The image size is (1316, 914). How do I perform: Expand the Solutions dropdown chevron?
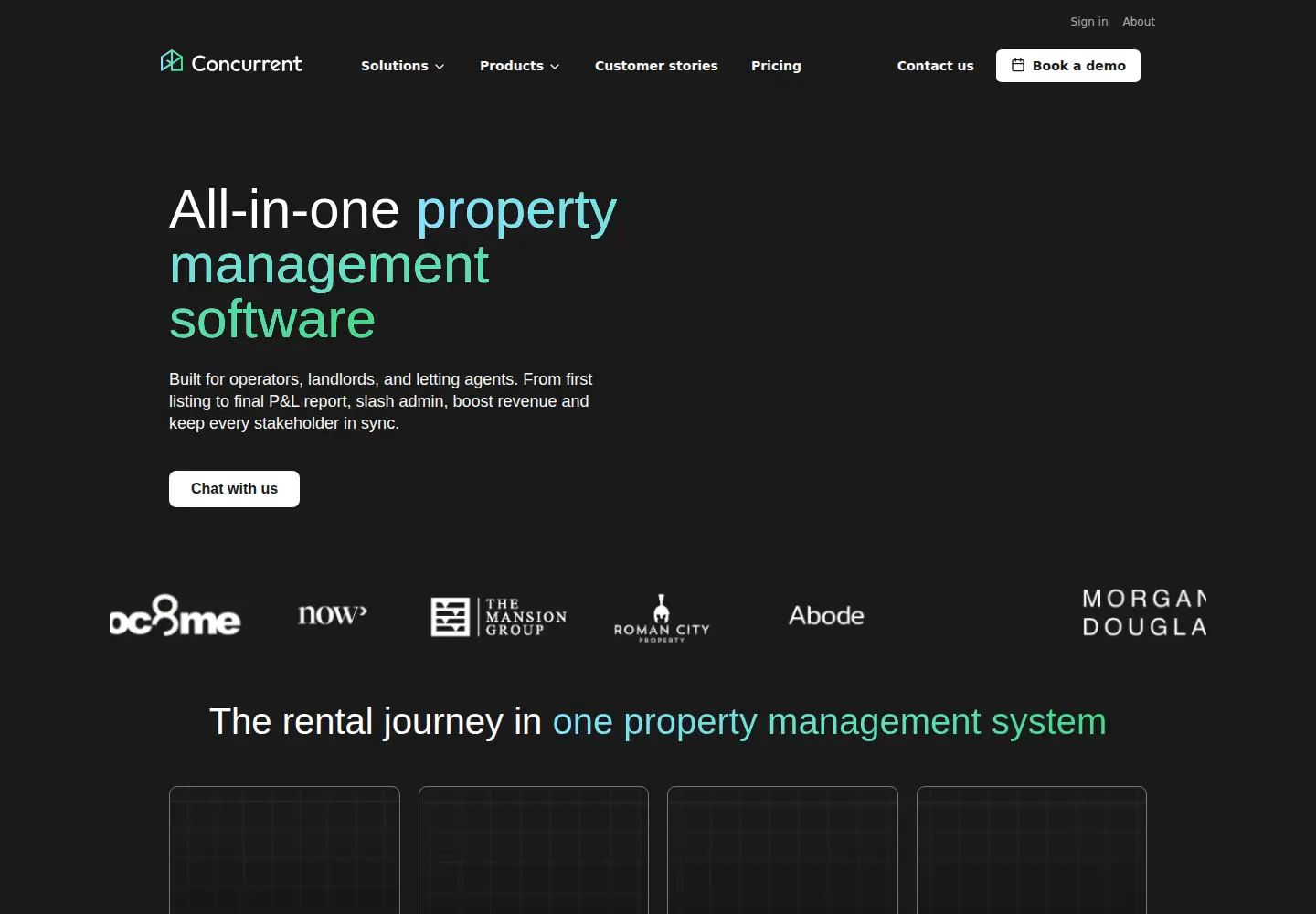click(x=440, y=67)
